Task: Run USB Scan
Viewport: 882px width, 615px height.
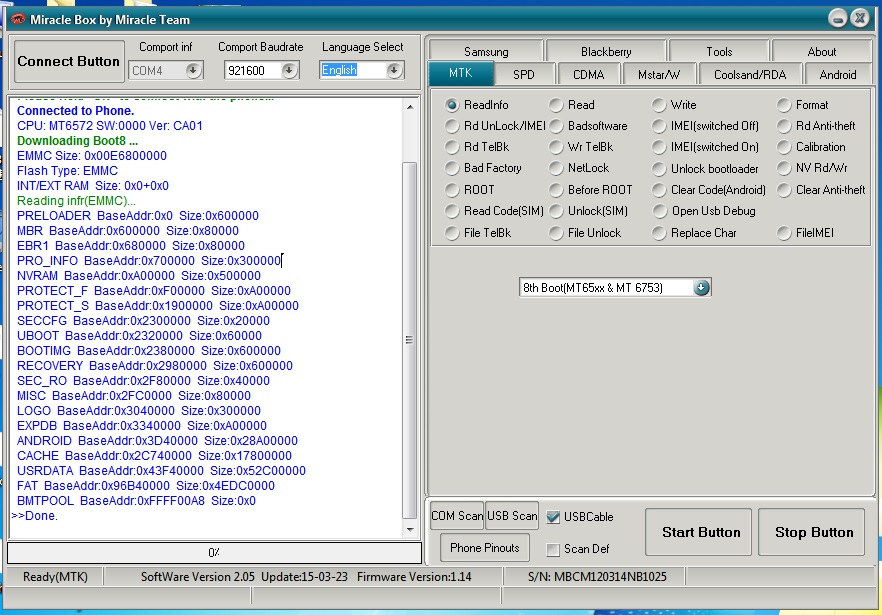Action: pyautogui.click(x=512, y=516)
